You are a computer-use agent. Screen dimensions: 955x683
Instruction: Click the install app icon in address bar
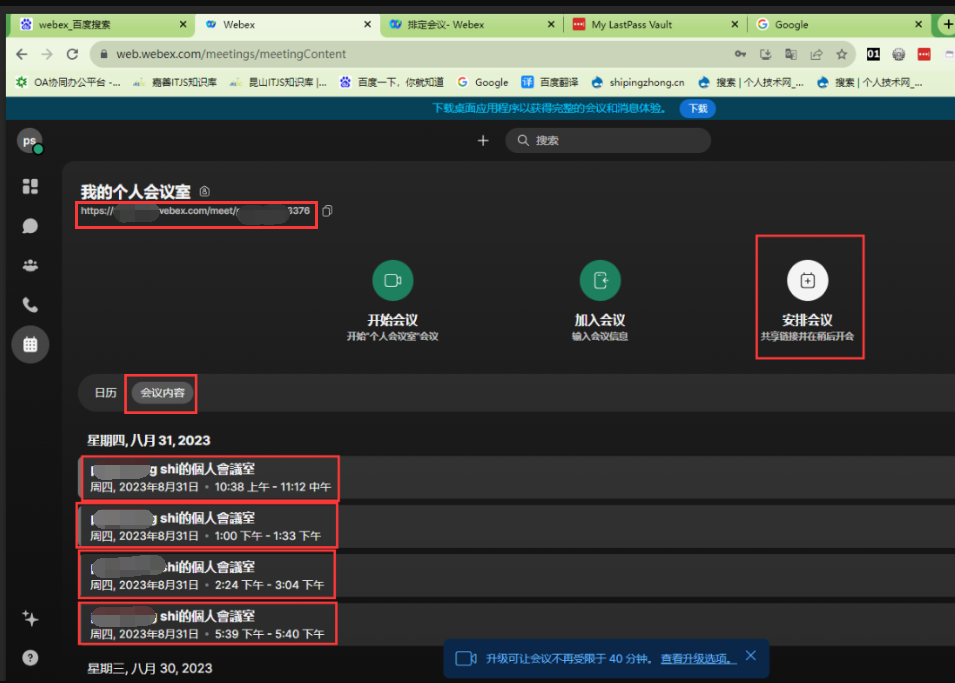click(766, 54)
